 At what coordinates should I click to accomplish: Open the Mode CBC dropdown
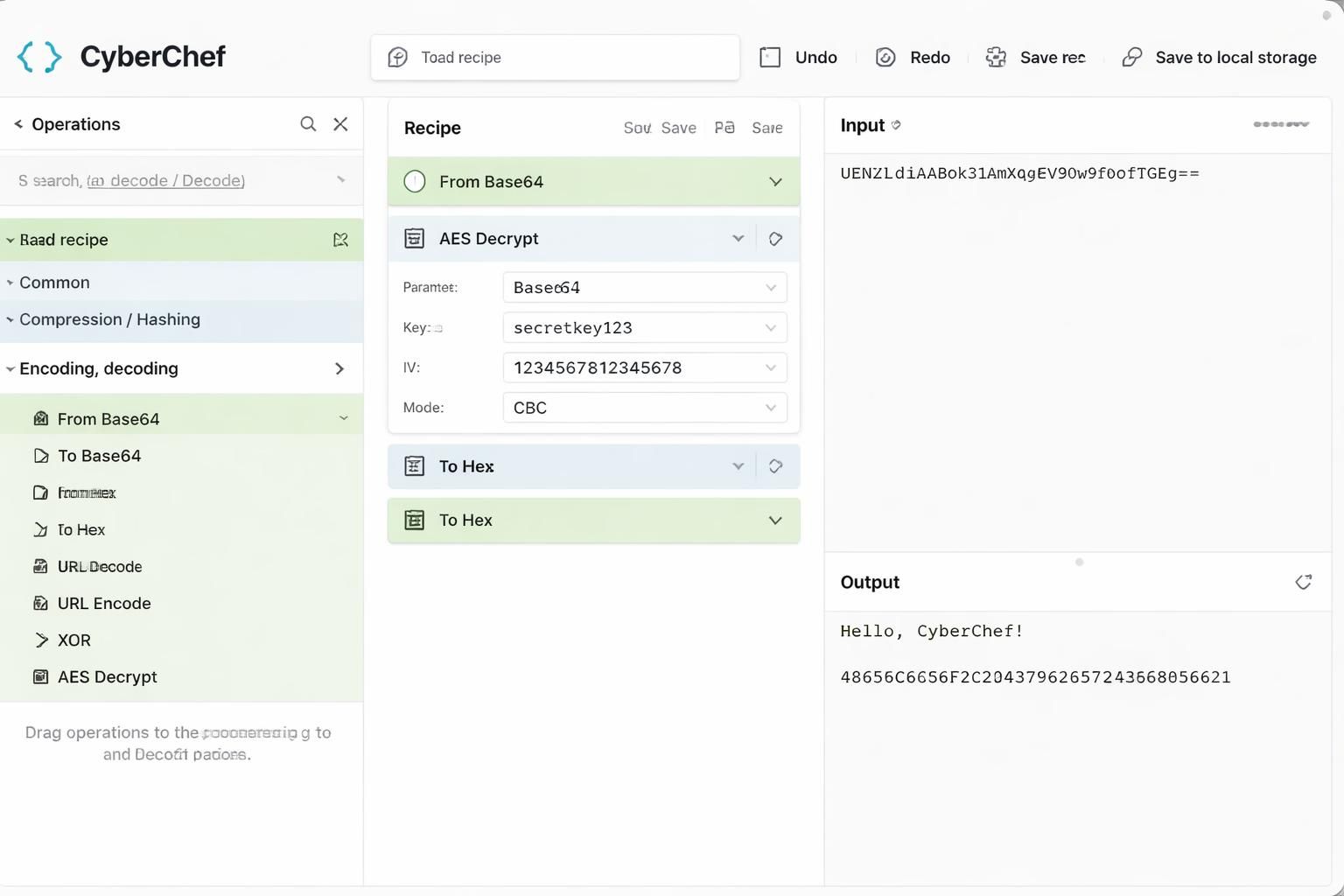[x=645, y=408]
